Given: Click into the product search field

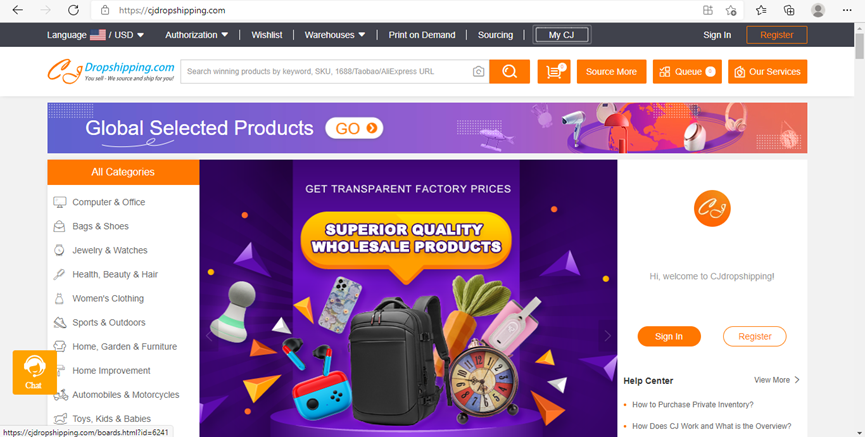Looking at the screenshot, I should tap(327, 72).
